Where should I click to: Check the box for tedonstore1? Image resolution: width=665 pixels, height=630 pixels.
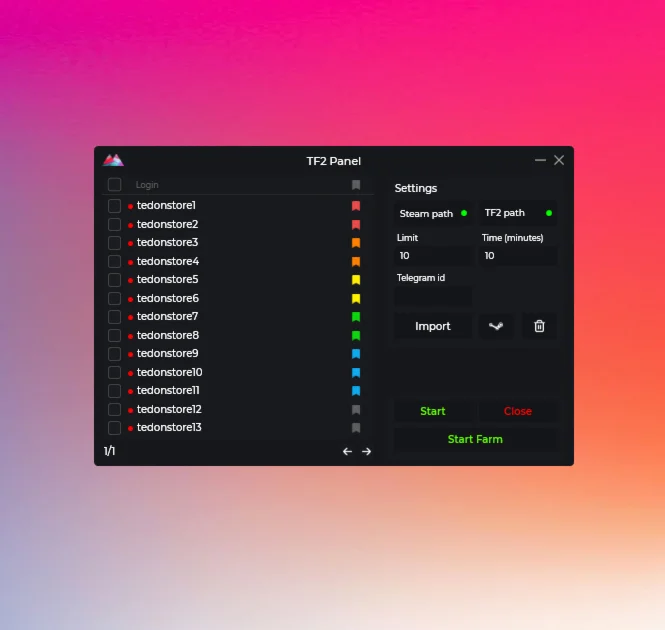[115, 206]
